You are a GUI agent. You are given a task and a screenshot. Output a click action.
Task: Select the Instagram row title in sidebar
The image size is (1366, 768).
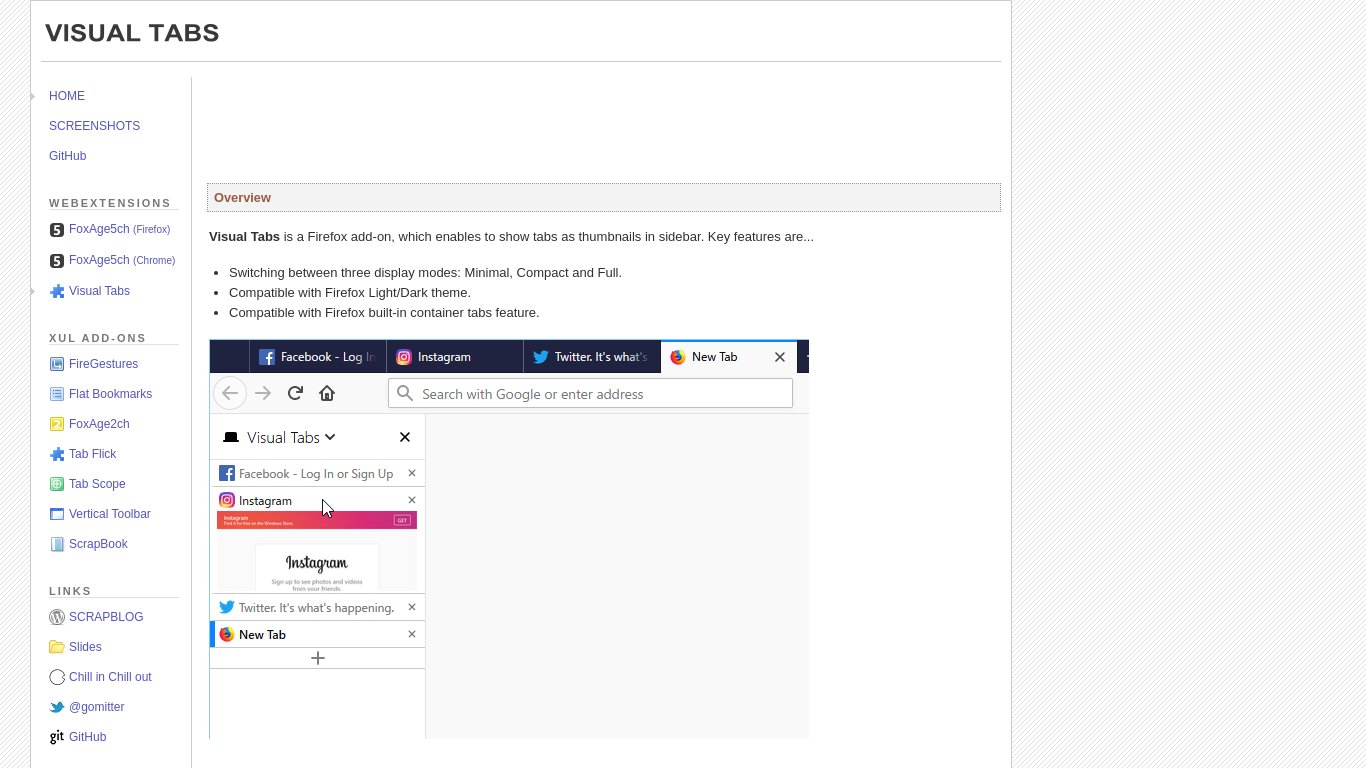pos(265,500)
